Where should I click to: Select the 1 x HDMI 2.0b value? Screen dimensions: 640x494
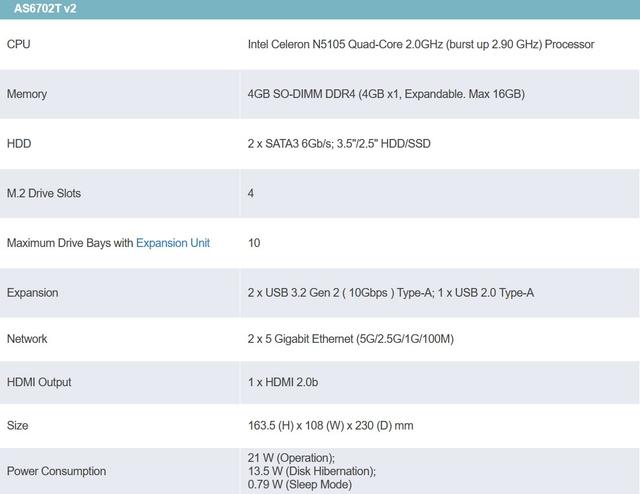pos(283,382)
